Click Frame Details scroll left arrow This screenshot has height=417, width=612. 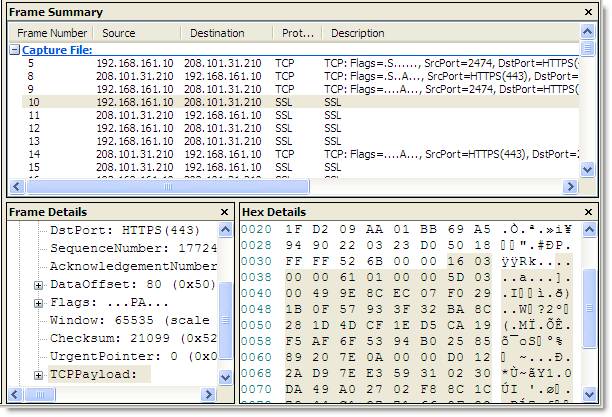[15, 394]
